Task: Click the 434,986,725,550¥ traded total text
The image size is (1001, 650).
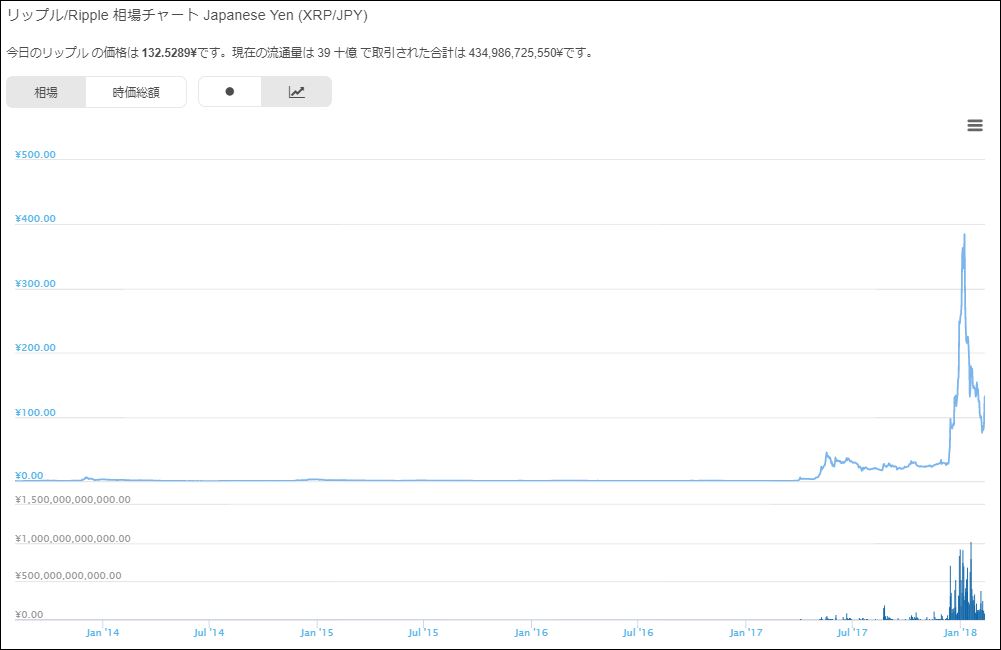Action: (516, 53)
